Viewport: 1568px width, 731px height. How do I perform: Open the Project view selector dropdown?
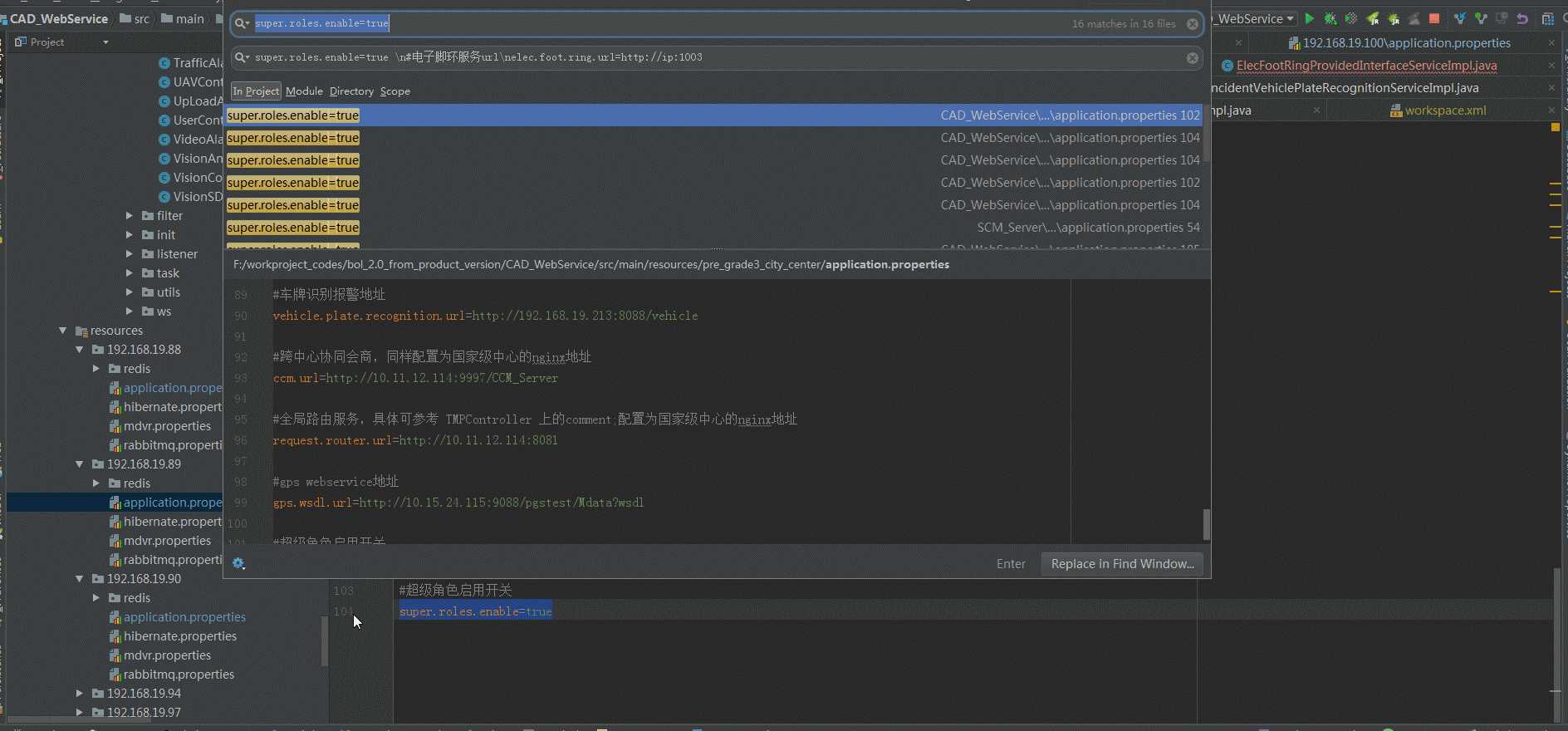[105, 42]
